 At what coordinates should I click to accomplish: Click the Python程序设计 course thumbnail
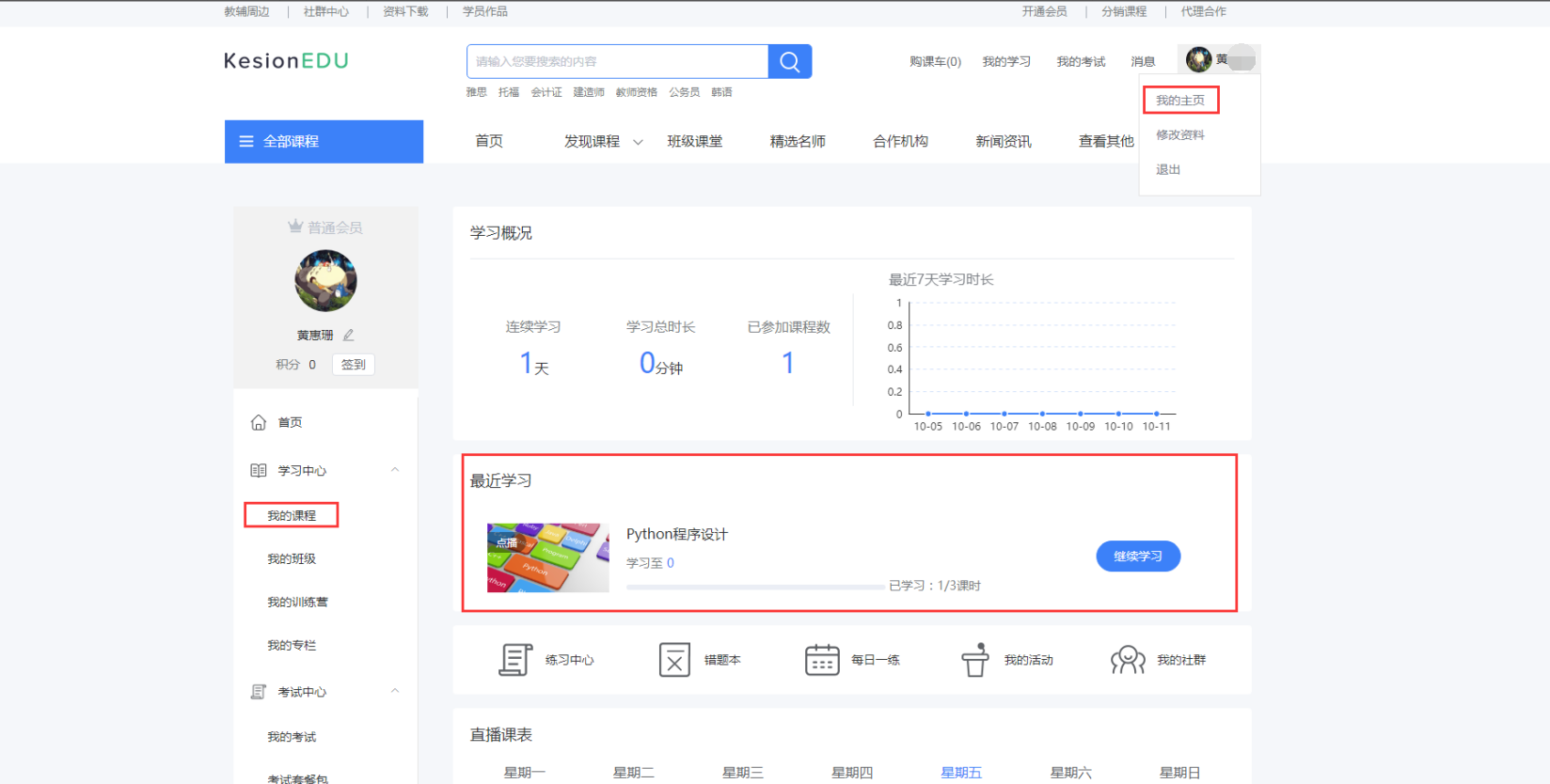(x=547, y=557)
